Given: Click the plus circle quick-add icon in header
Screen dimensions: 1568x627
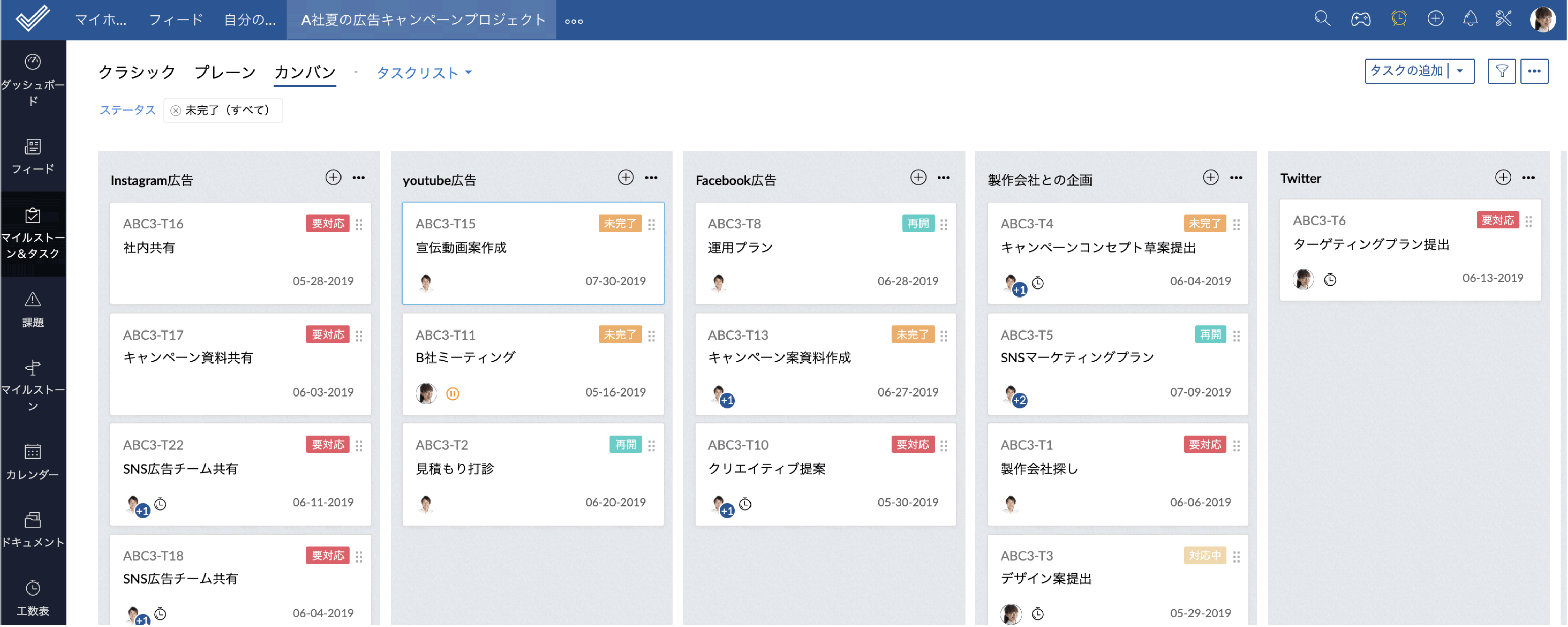Looking at the screenshot, I should coord(1436,19).
